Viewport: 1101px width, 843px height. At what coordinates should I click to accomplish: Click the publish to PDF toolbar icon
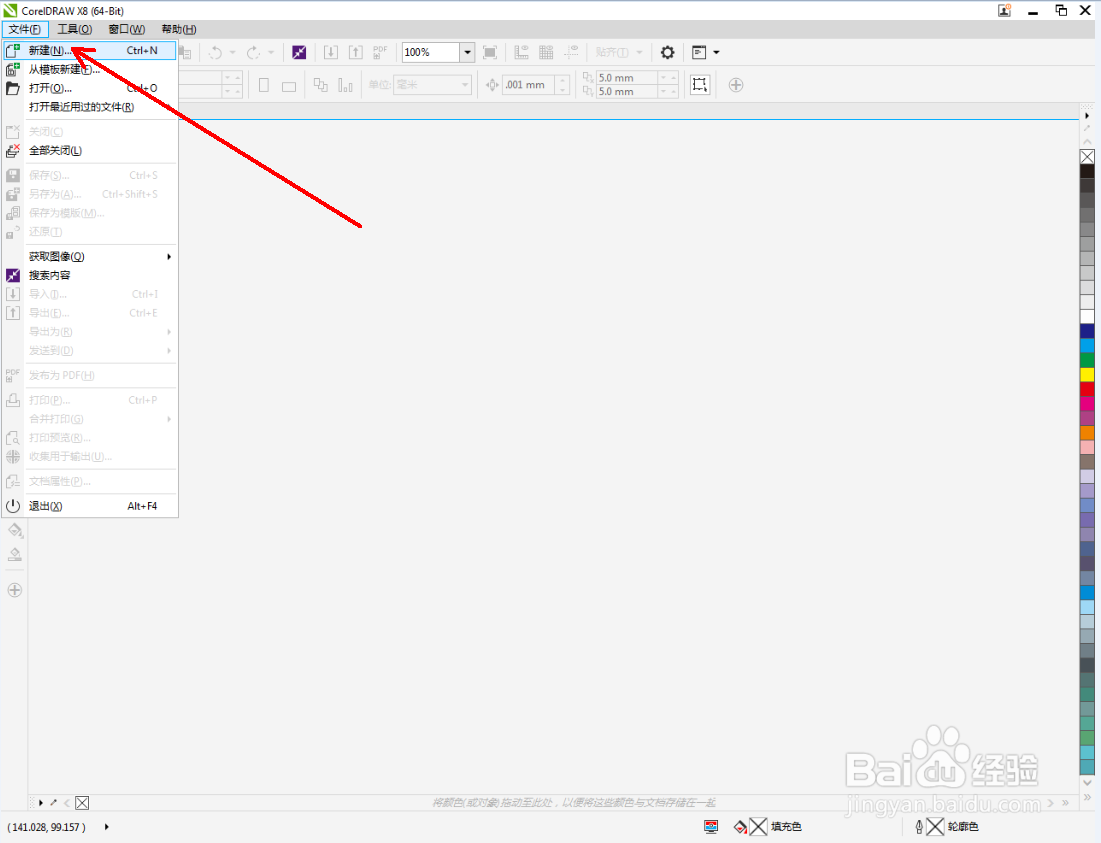(x=380, y=52)
